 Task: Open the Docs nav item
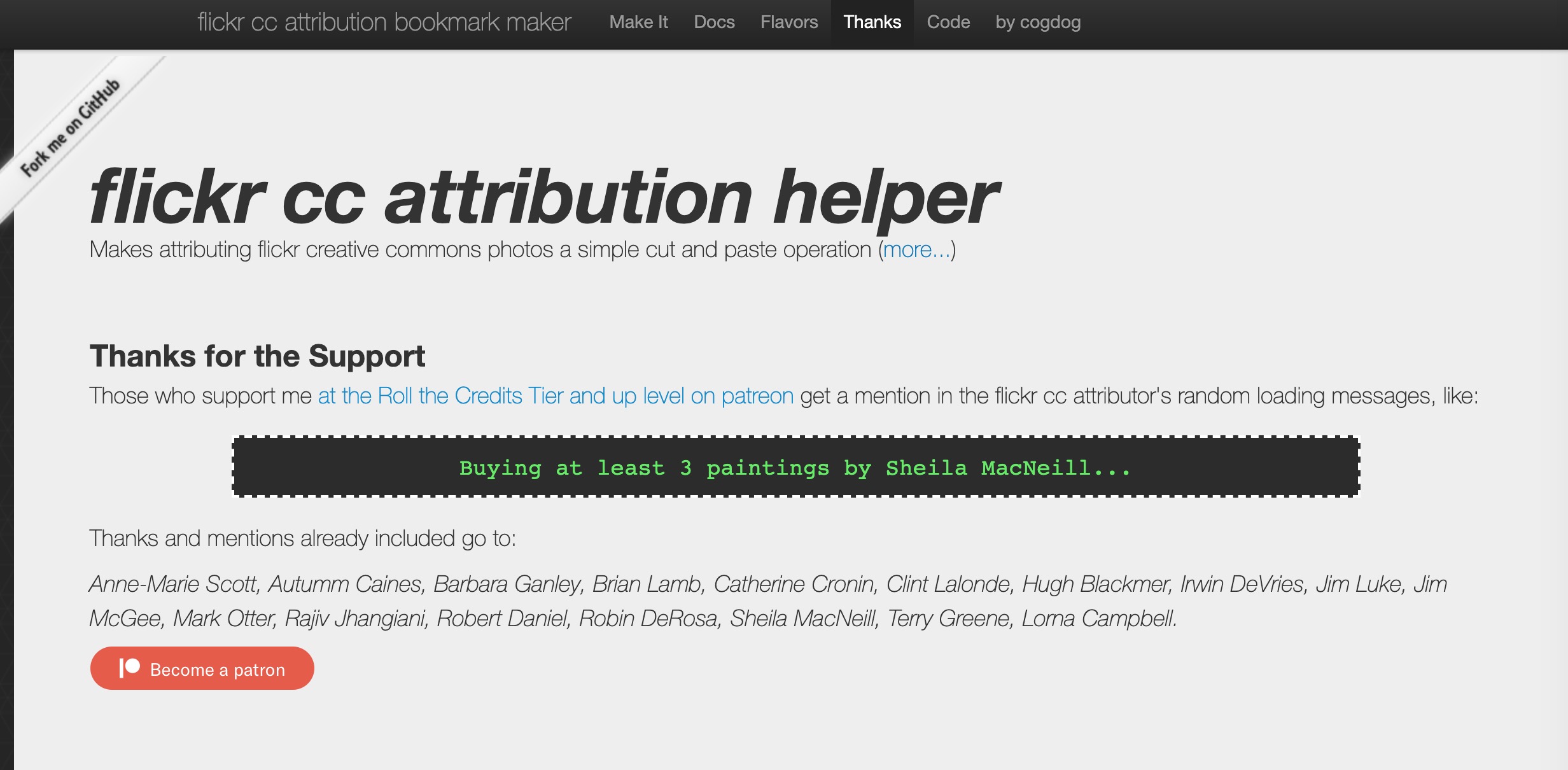pyautogui.click(x=714, y=22)
